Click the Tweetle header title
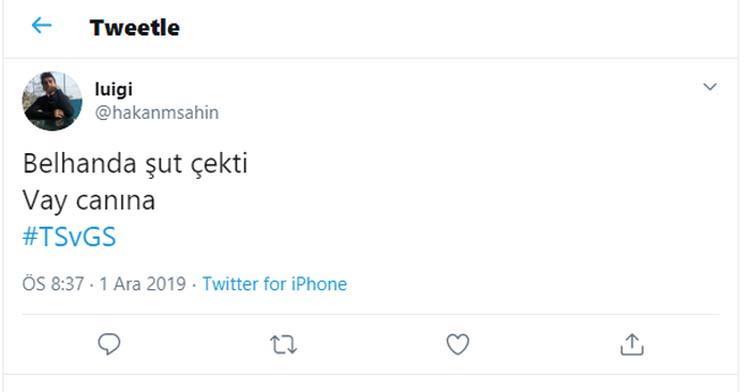This screenshot has width=750, height=392. (x=134, y=28)
